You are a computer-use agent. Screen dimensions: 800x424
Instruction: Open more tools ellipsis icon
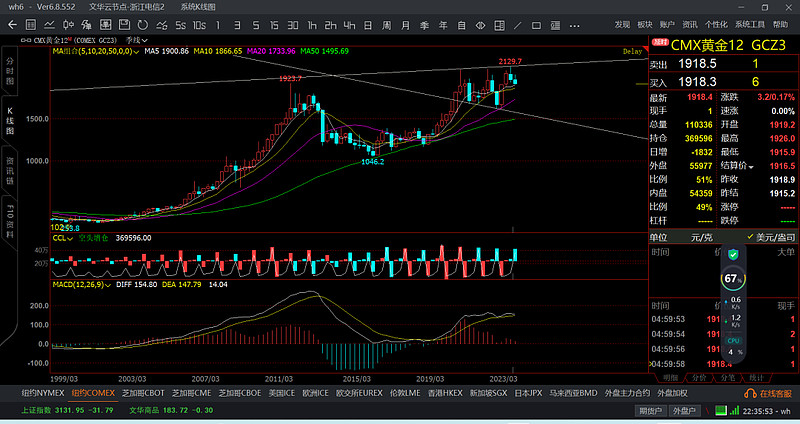click(574, 26)
